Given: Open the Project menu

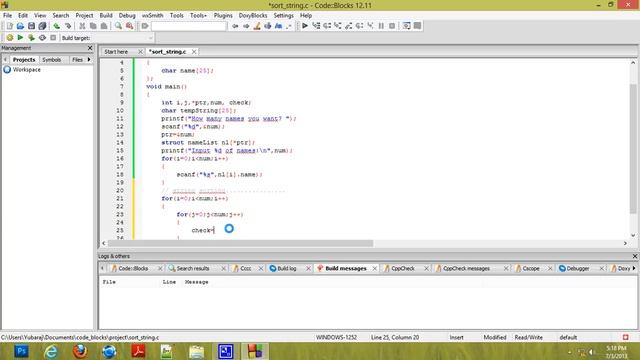Looking at the screenshot, I should click(x=84, y=16).
